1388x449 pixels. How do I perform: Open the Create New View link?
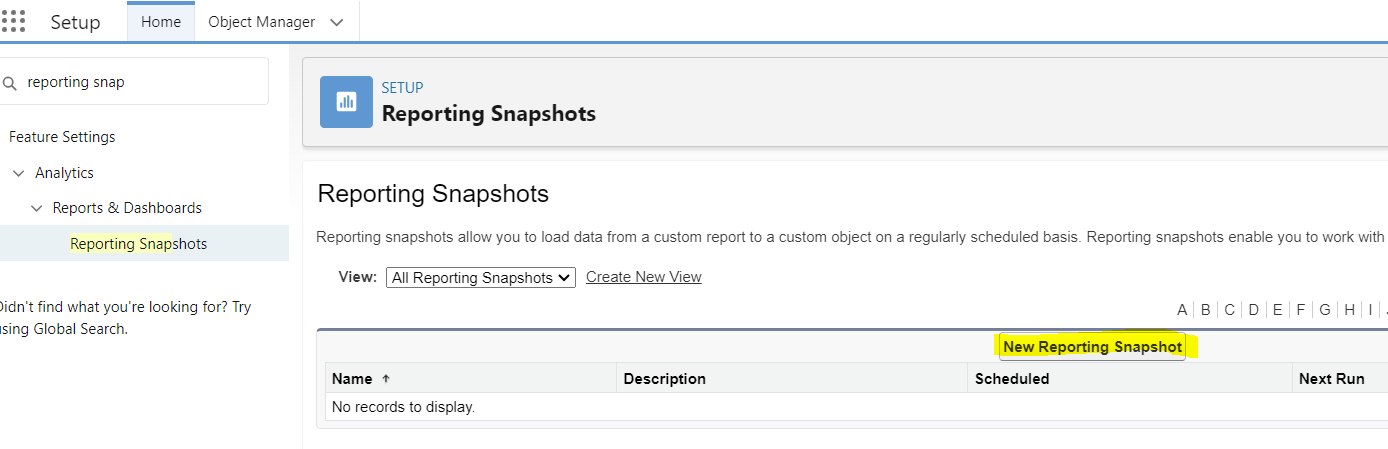643,277
